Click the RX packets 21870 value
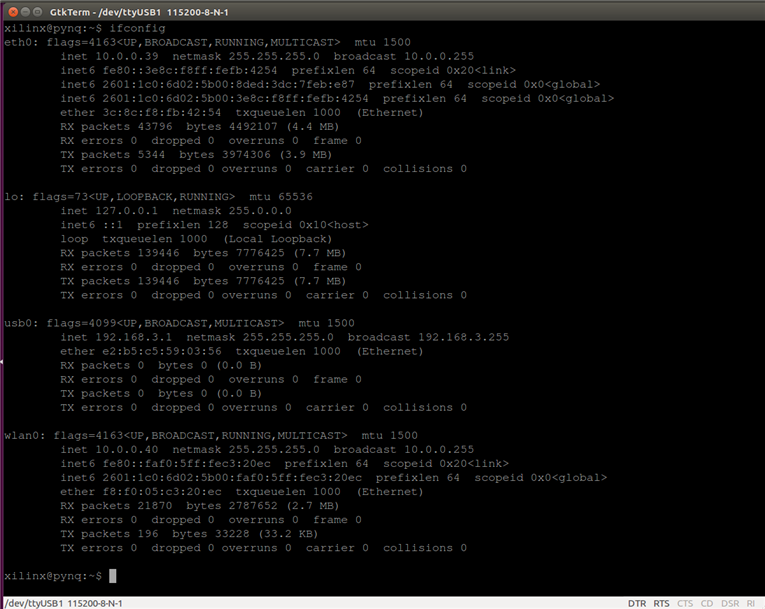The height and width of the screenshot is (609, 765). point(155,506)
